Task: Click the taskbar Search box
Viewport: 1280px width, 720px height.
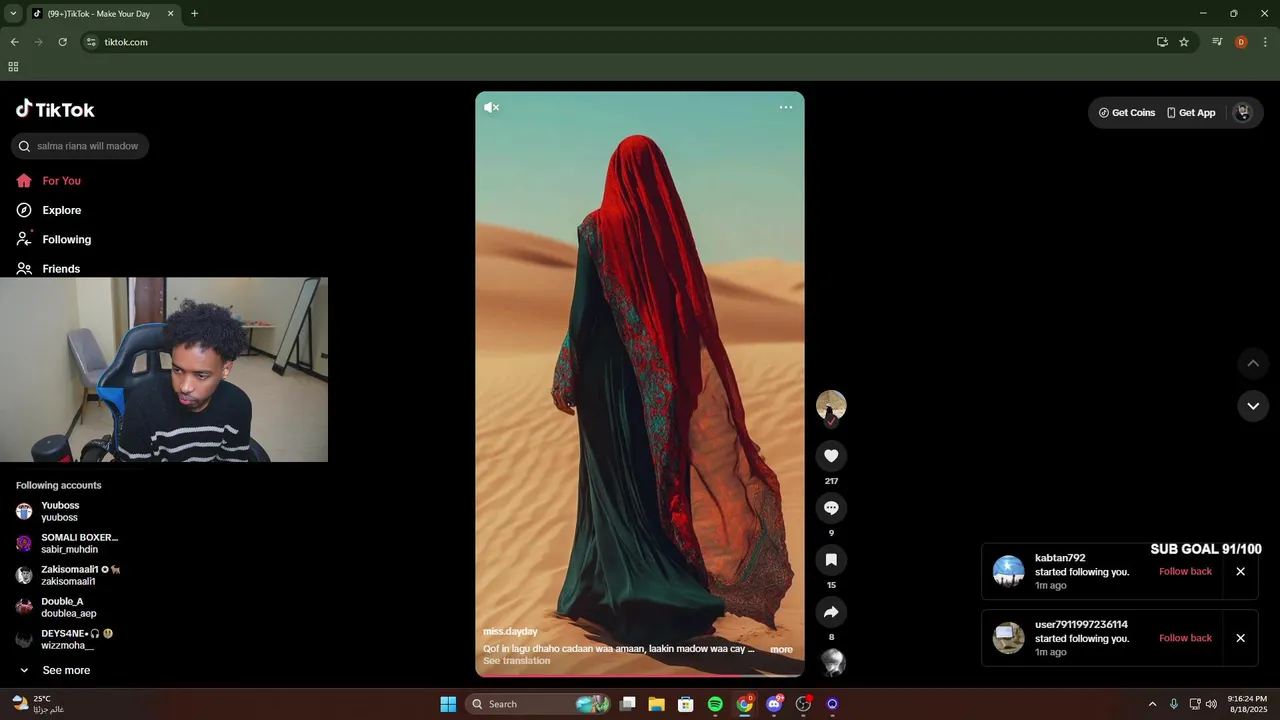Action: pos(538,704)
